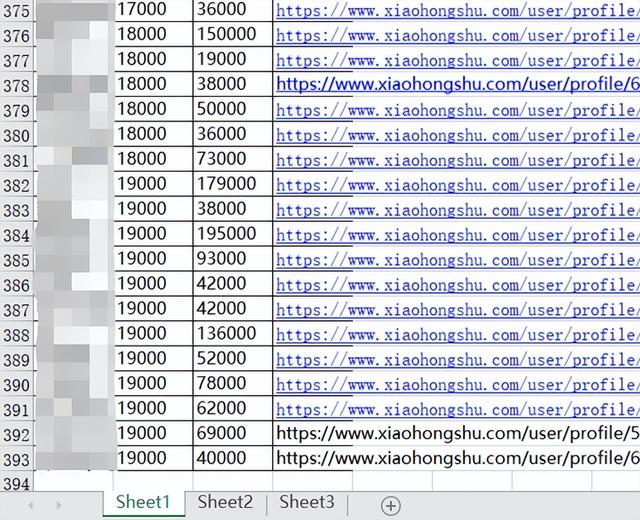Open the profile hyperlink in row 391

[x=456, y=410]
